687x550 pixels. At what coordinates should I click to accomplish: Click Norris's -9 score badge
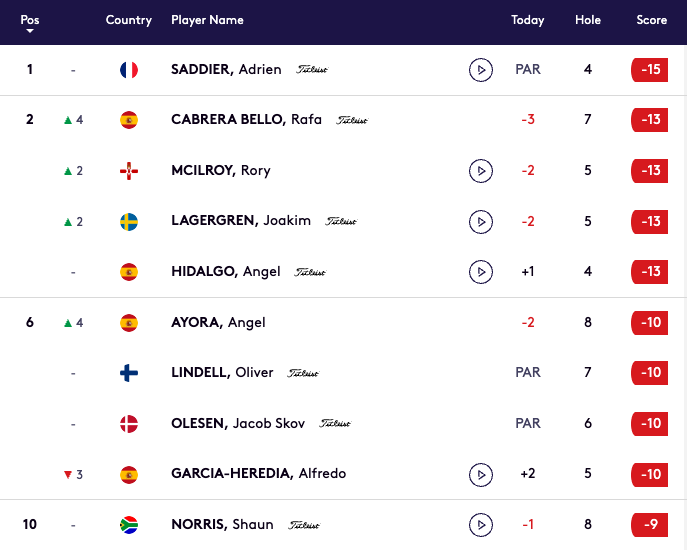coord(650,524)
